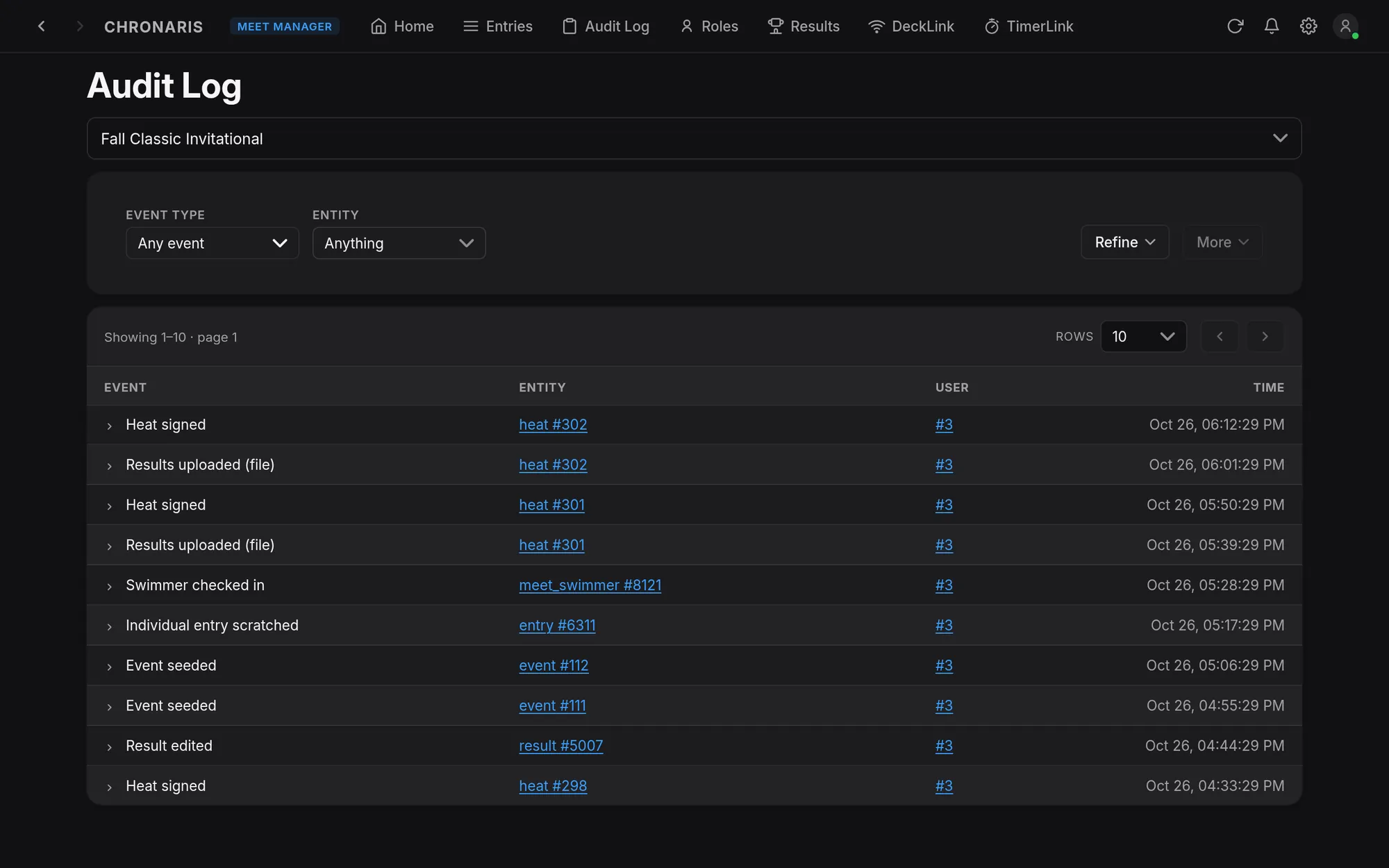Open TimerLink in navigation
Image resolution: width=1389 pixels, height=868 pixels.
click(1029, 26)
